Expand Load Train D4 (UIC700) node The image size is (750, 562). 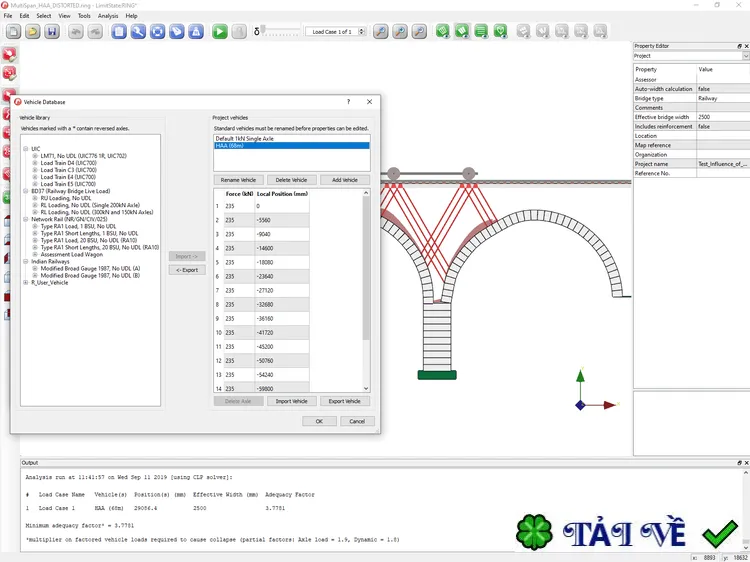35,163
